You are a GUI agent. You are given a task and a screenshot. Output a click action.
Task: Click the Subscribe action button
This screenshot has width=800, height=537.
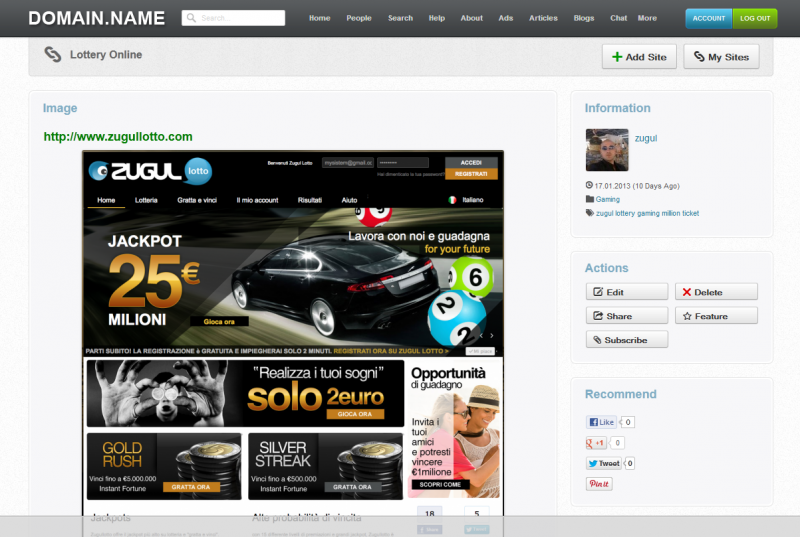(x=627, y=340)
